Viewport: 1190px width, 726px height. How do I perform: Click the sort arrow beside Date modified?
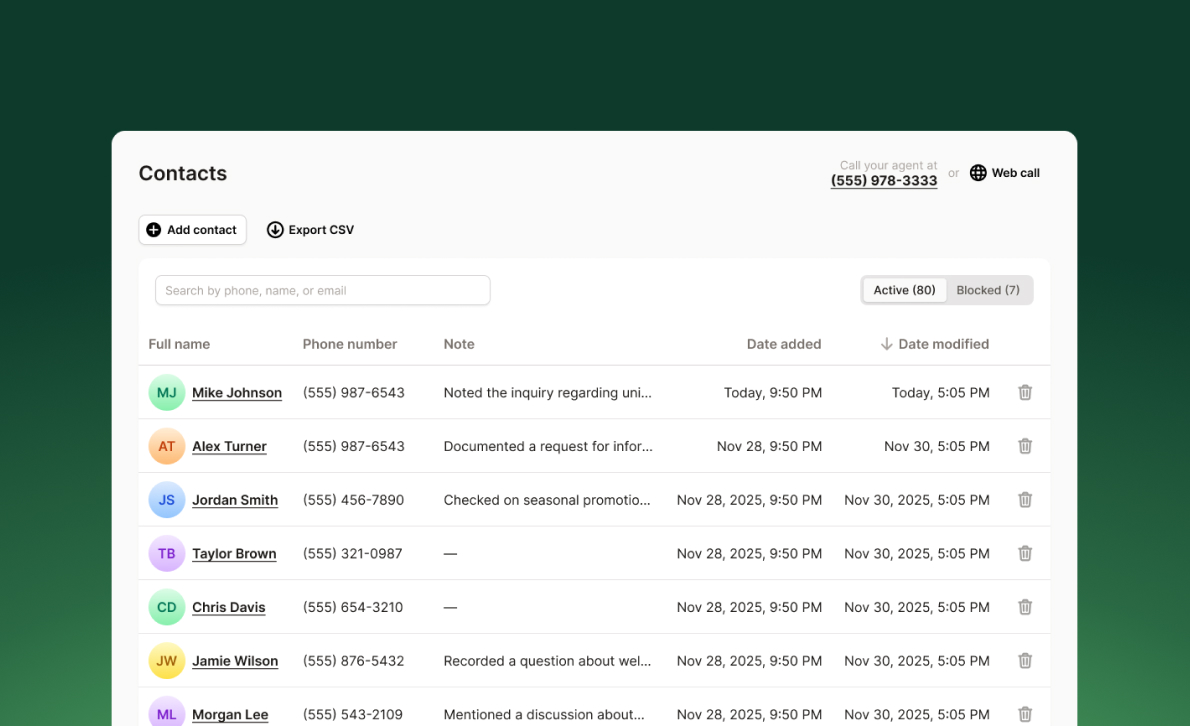887,343
